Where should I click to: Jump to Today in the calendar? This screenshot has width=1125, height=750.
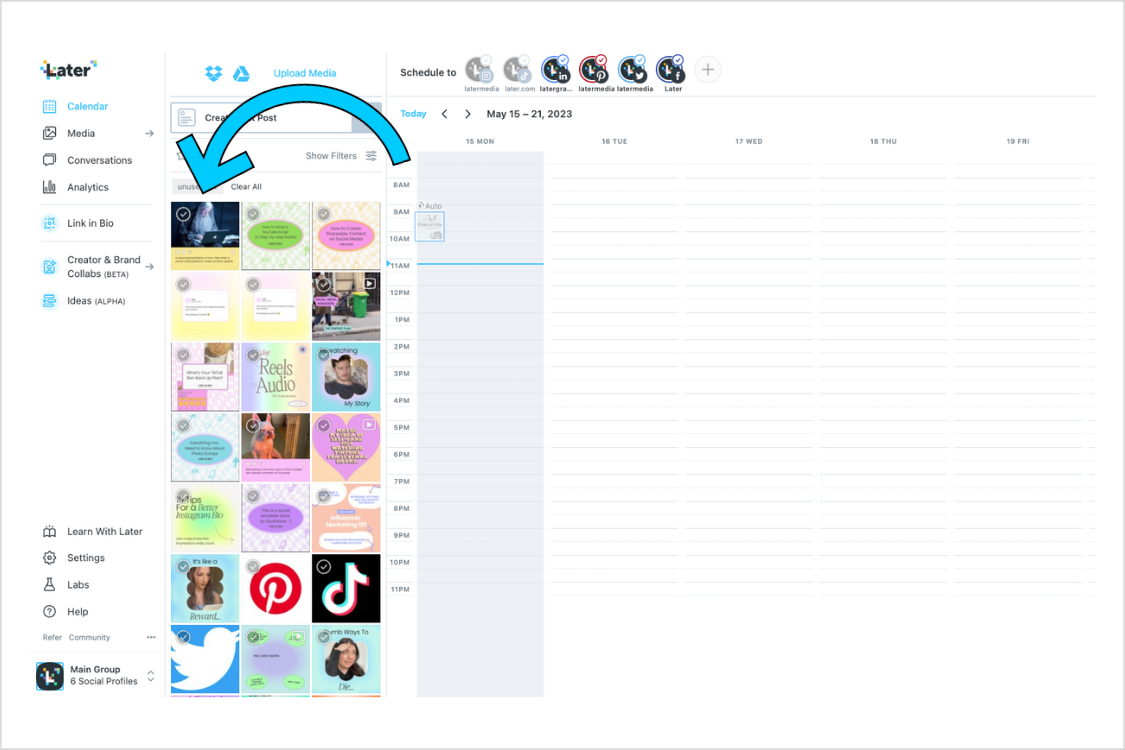pos(413,113)
